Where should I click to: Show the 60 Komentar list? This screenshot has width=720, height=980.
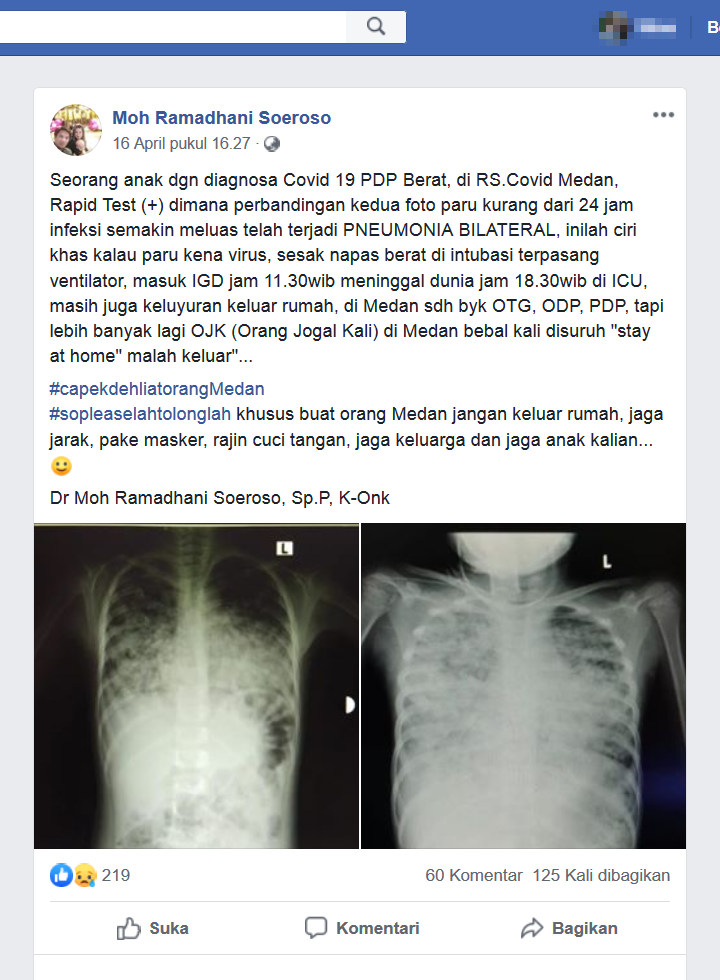[474, 875]
